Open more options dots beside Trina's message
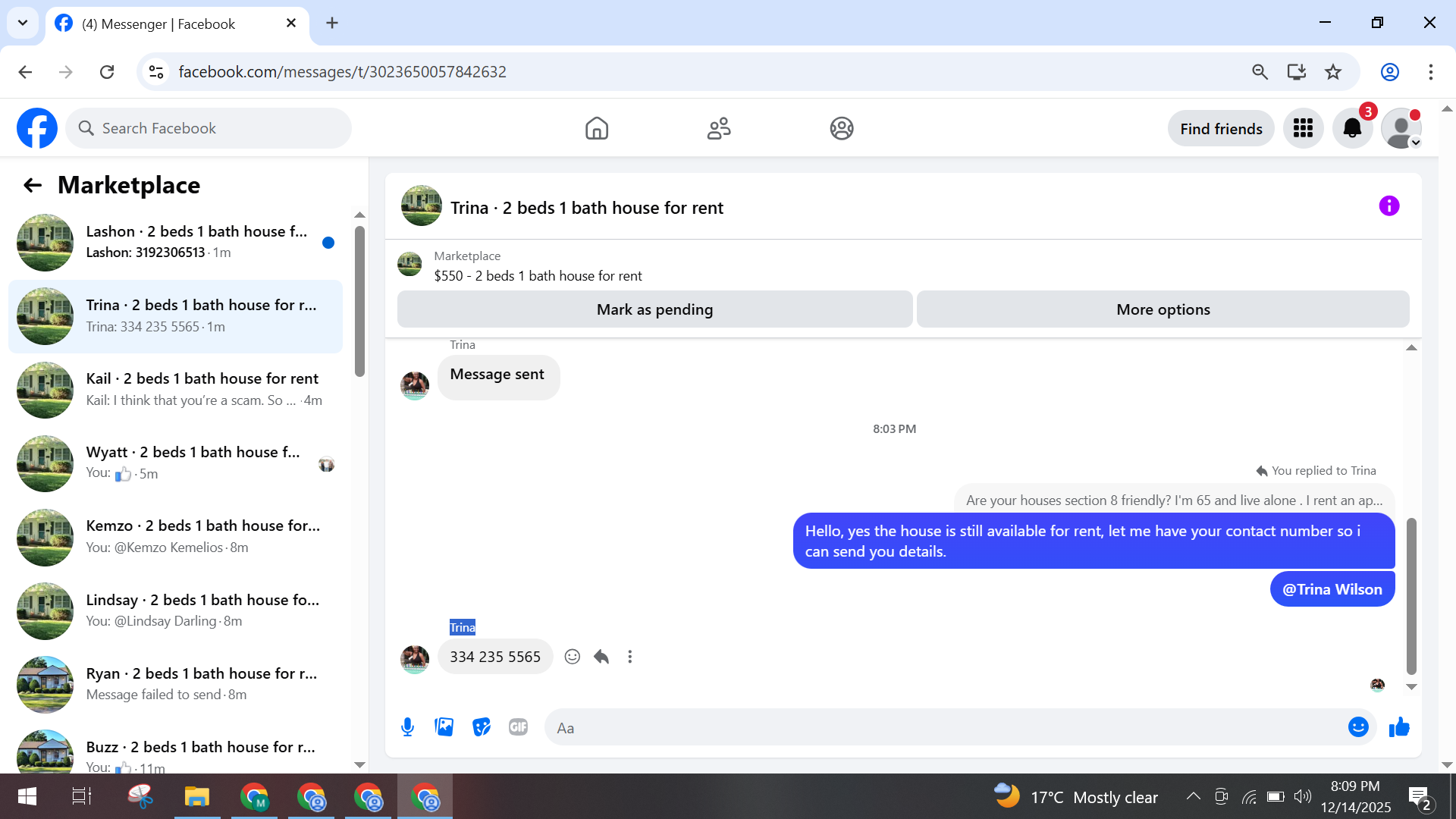1456x819 pixels. (629, 657)
